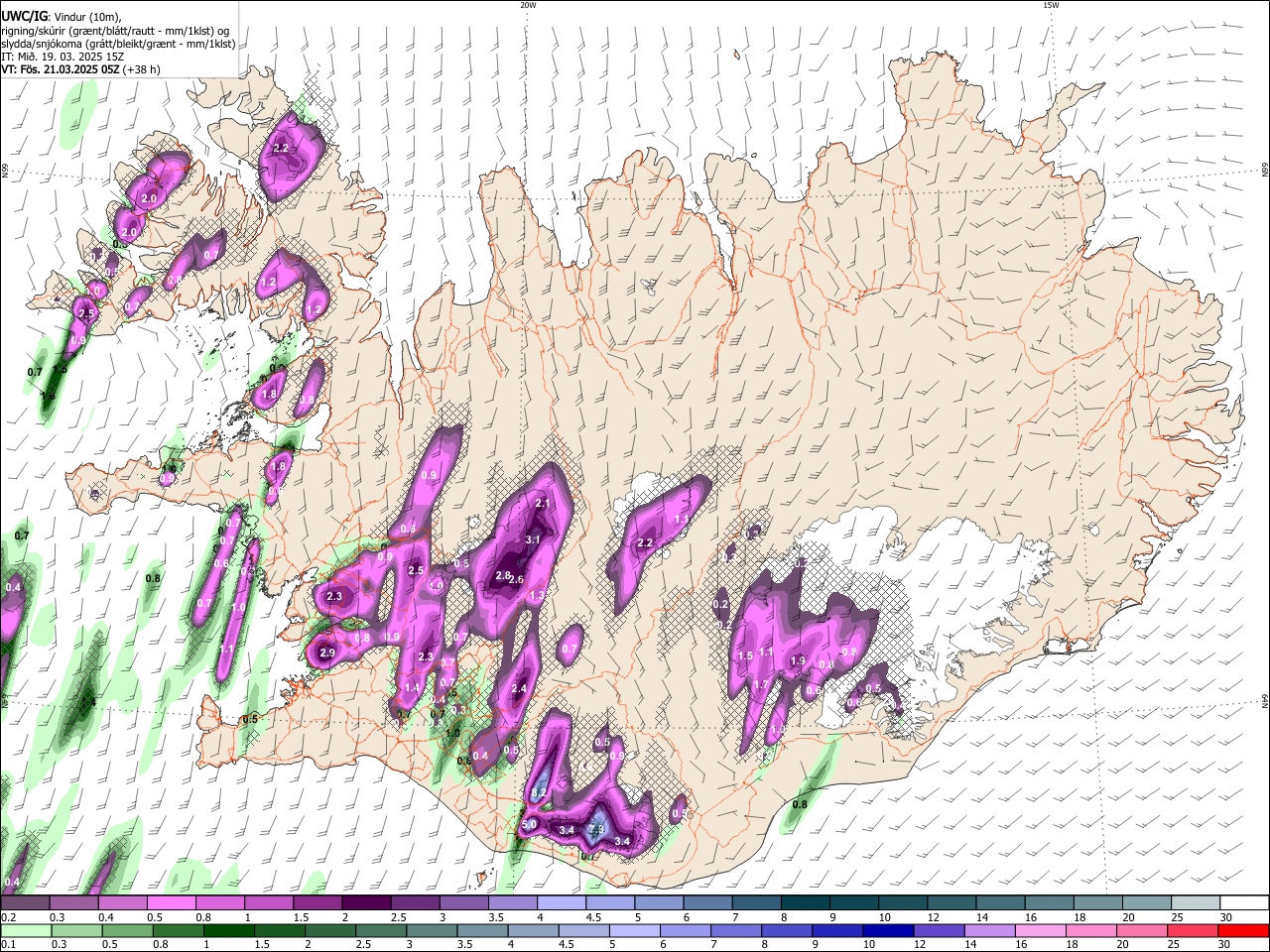This screenshot has height=952, width=1270.
Task: Click the 5.0 precipitation value on the map
Action: click(529, 824)
